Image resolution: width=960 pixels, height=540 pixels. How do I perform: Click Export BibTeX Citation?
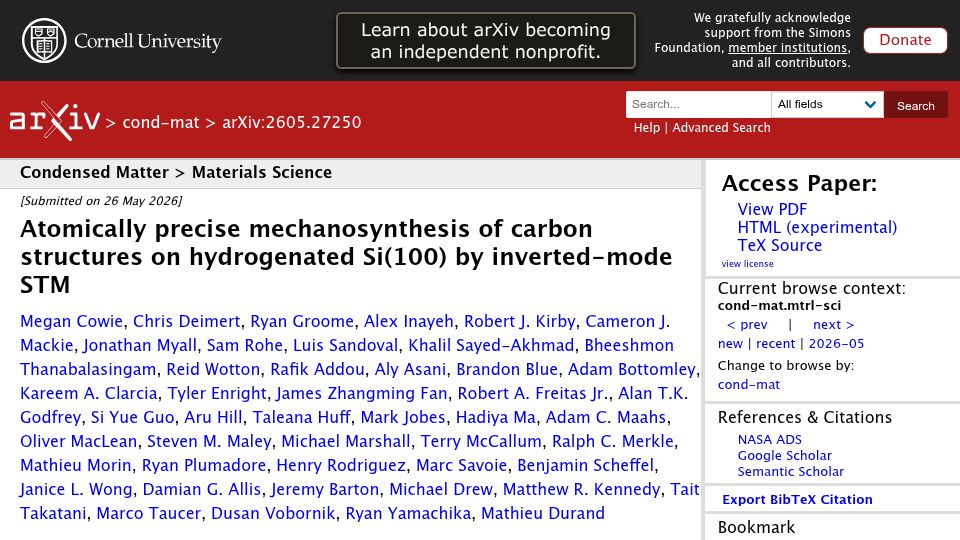(x=797, y=500)
